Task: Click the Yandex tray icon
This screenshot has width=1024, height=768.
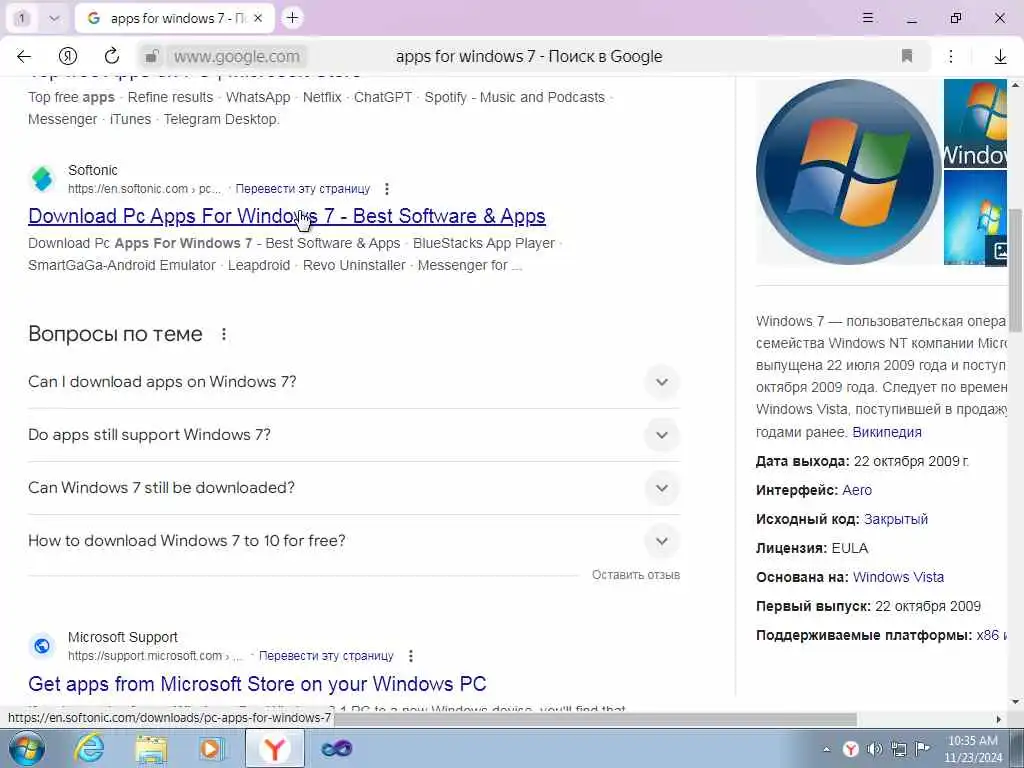Action: click(x=850, y=749)
